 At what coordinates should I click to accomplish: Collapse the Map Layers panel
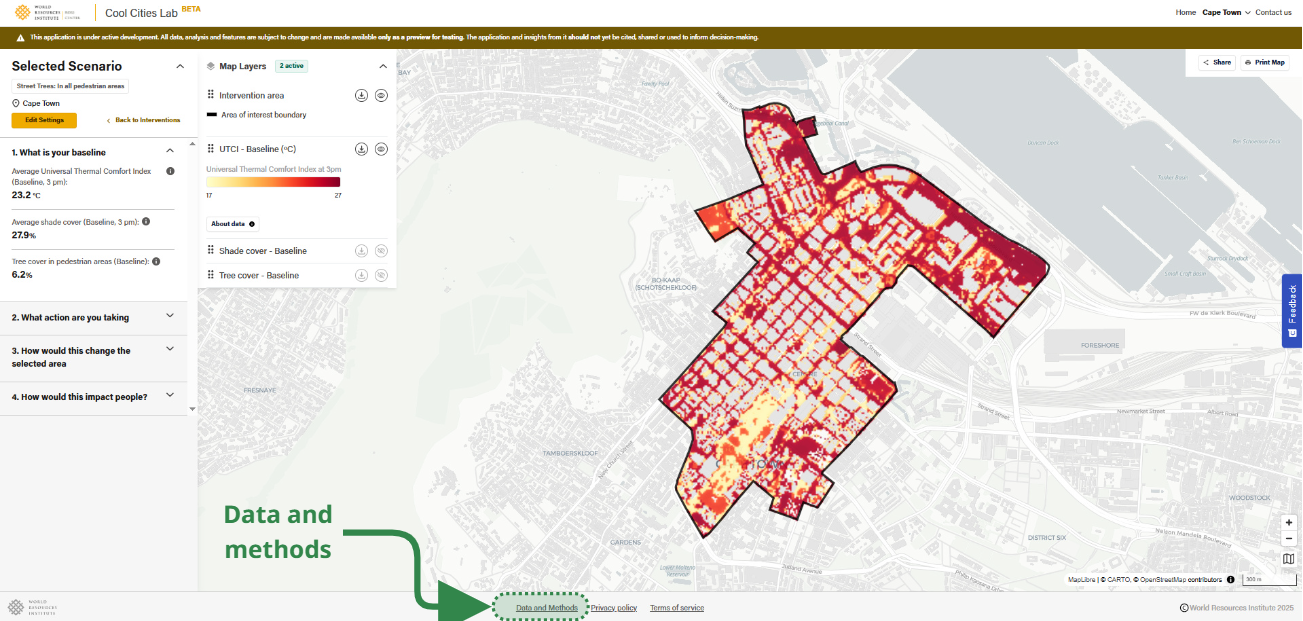382,66
